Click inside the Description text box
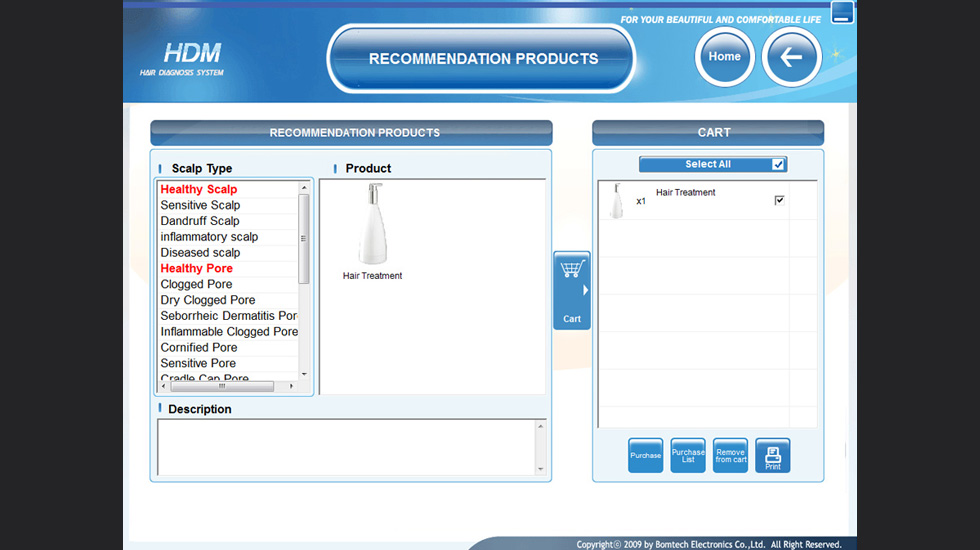 click(346, 446)
